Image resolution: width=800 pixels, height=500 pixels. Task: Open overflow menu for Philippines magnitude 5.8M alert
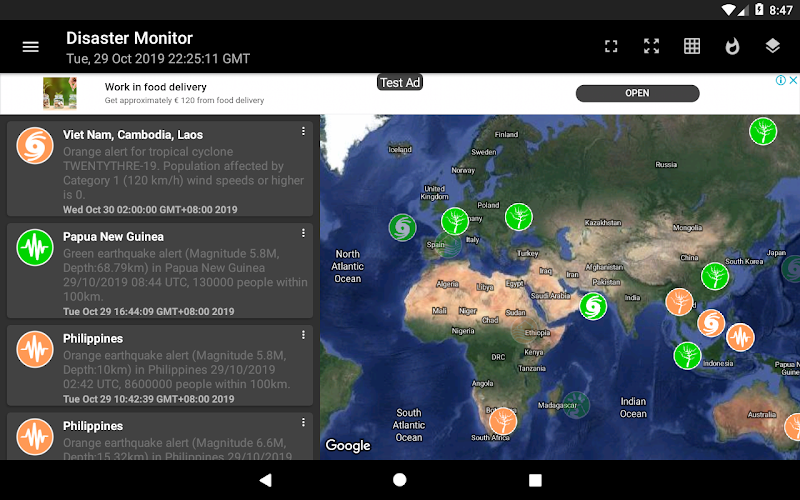coord(303,335)
